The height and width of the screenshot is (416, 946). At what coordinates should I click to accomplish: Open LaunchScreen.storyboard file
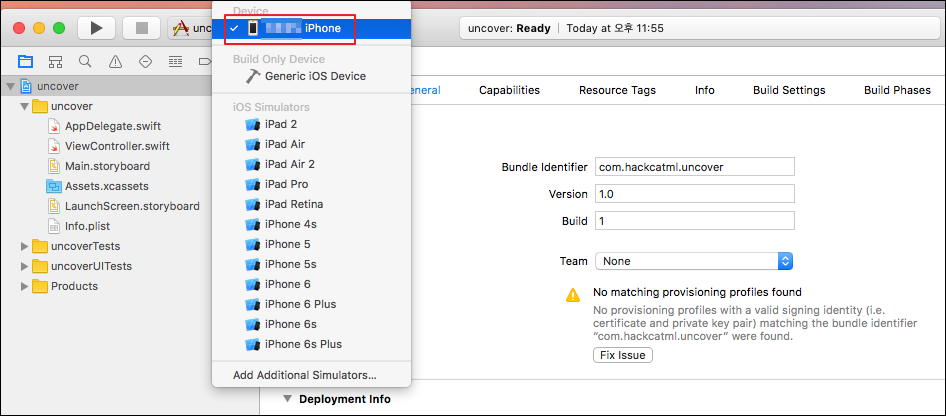coord(132,206)
